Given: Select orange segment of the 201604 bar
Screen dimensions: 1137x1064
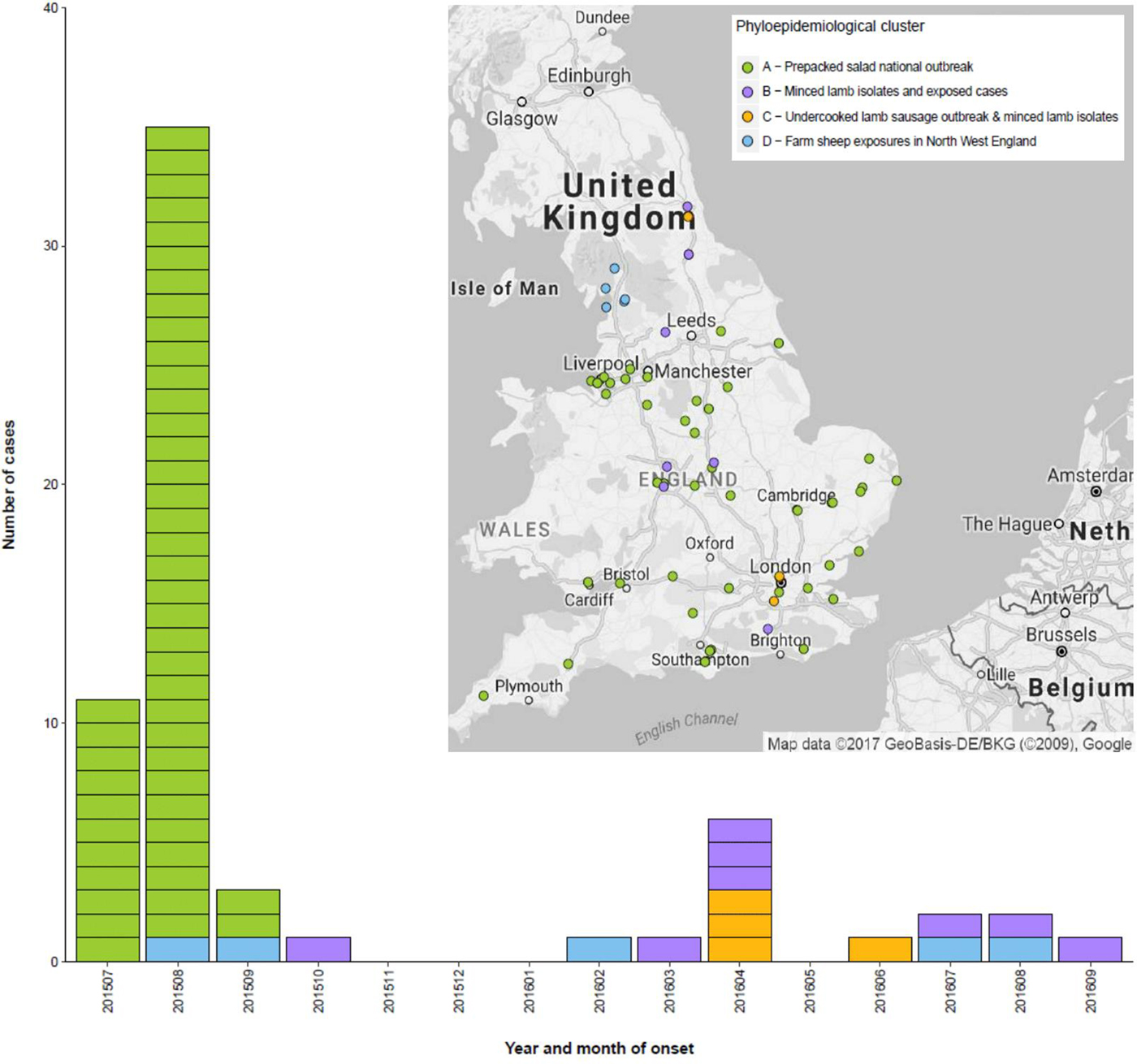Looking at the screenshot, I should pos(739,925).
